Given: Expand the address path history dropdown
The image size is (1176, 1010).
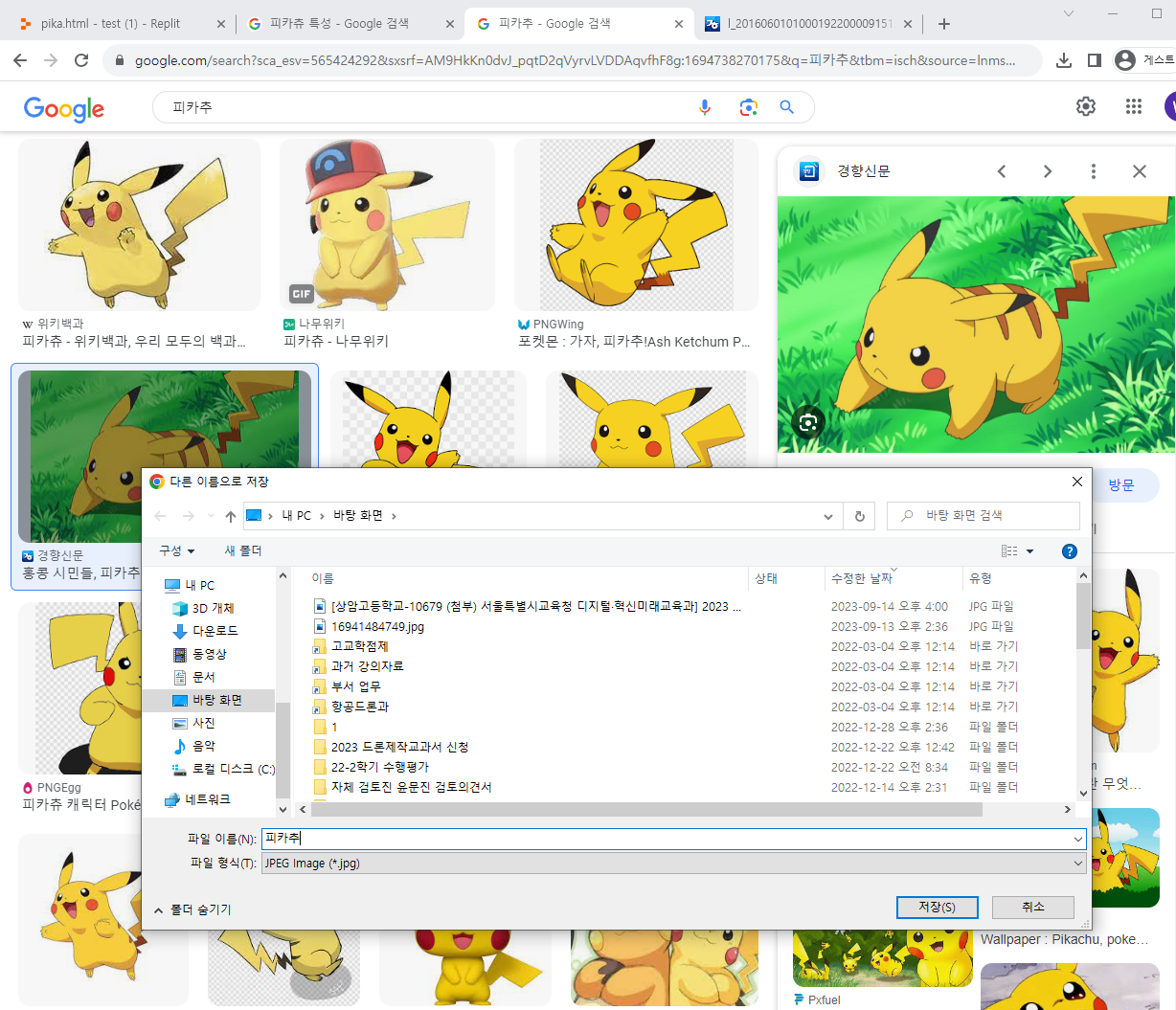Looking at the screenshot, I should pos(828,516).
